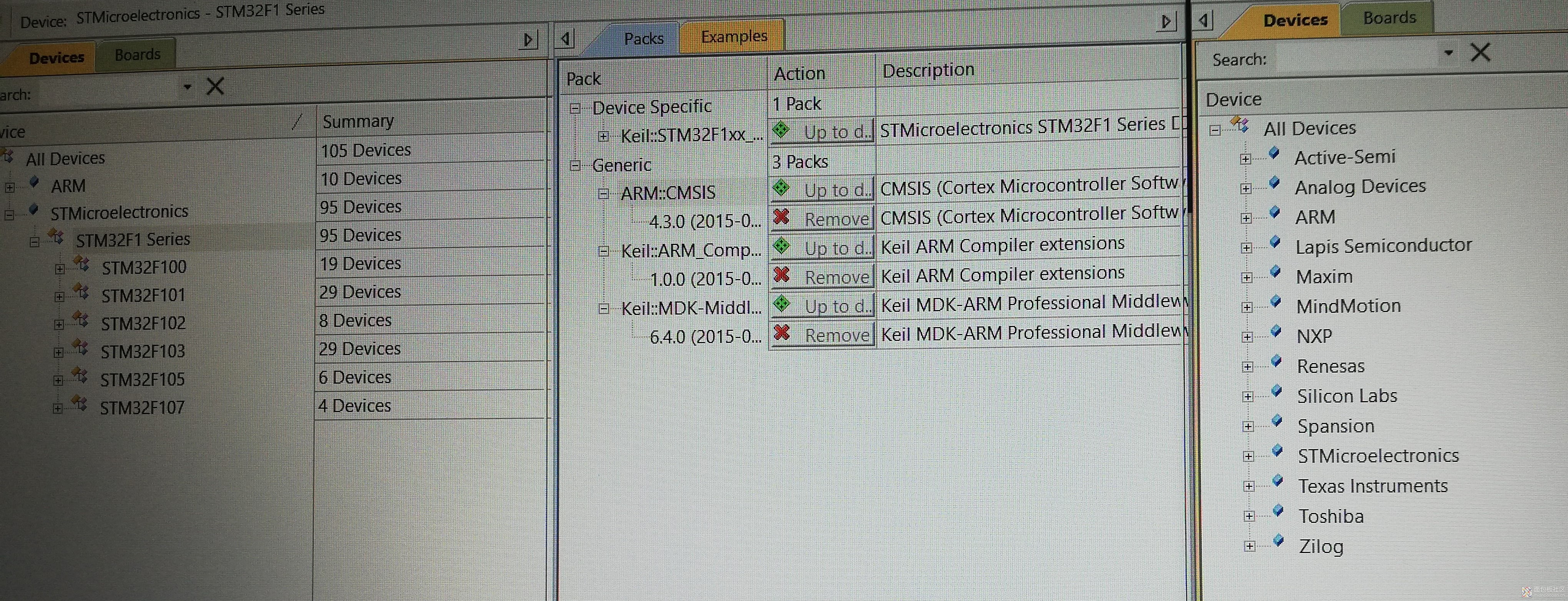Screen dimensions: 1568x601
Task: Expand ARM in right window tree
Action: pyautogui.click(x=1246, y=218)
